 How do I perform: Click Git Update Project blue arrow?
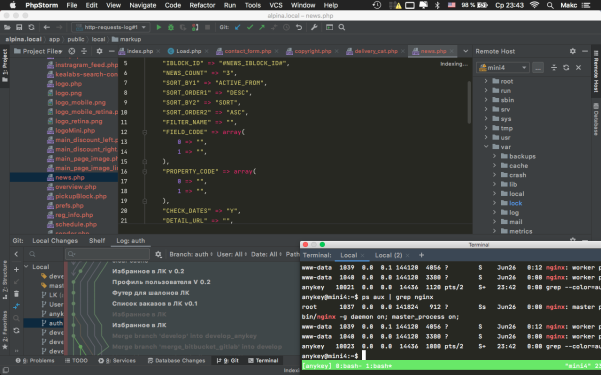[238, 27]
